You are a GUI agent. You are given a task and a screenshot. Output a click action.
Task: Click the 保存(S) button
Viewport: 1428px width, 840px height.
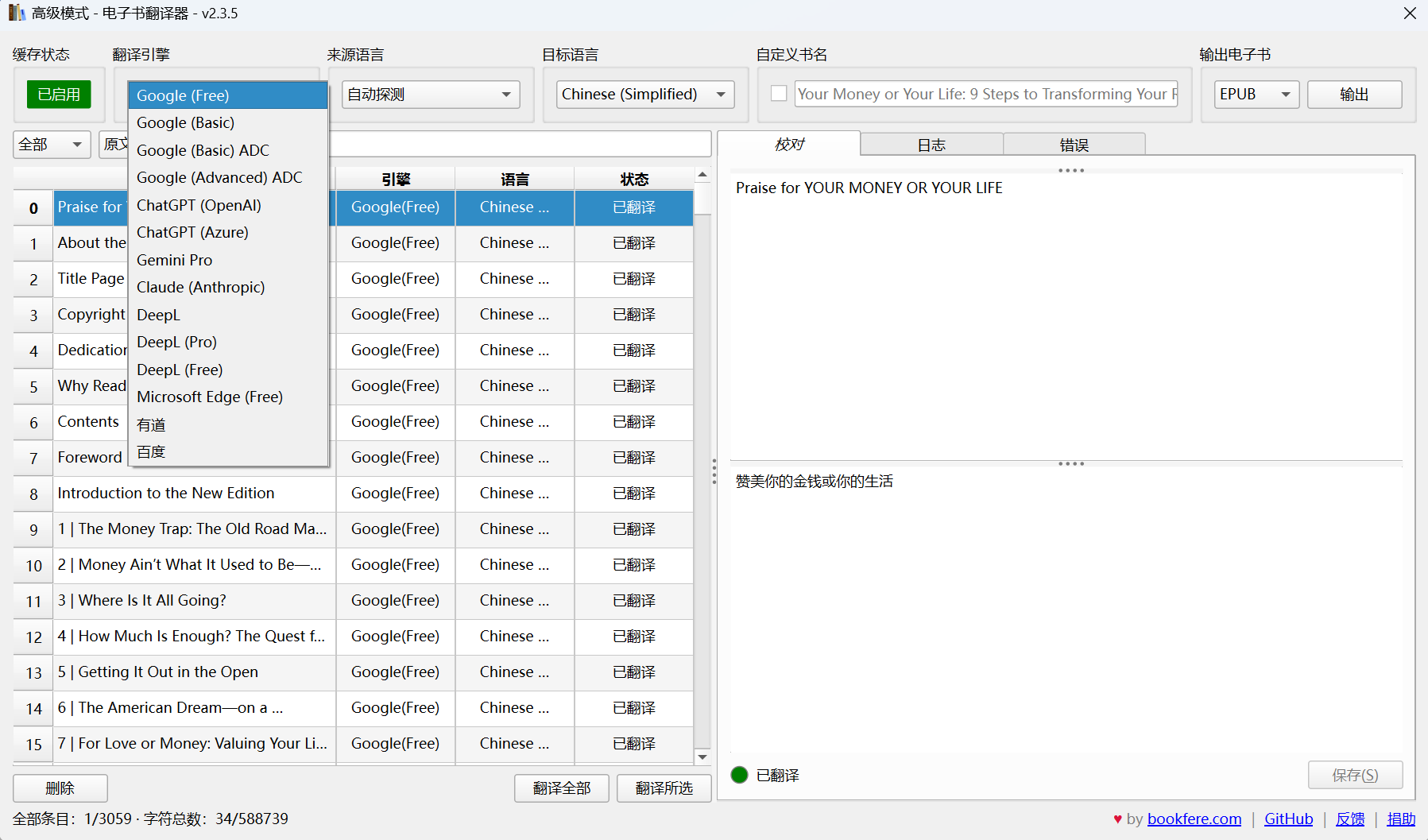pos(1356,775)
